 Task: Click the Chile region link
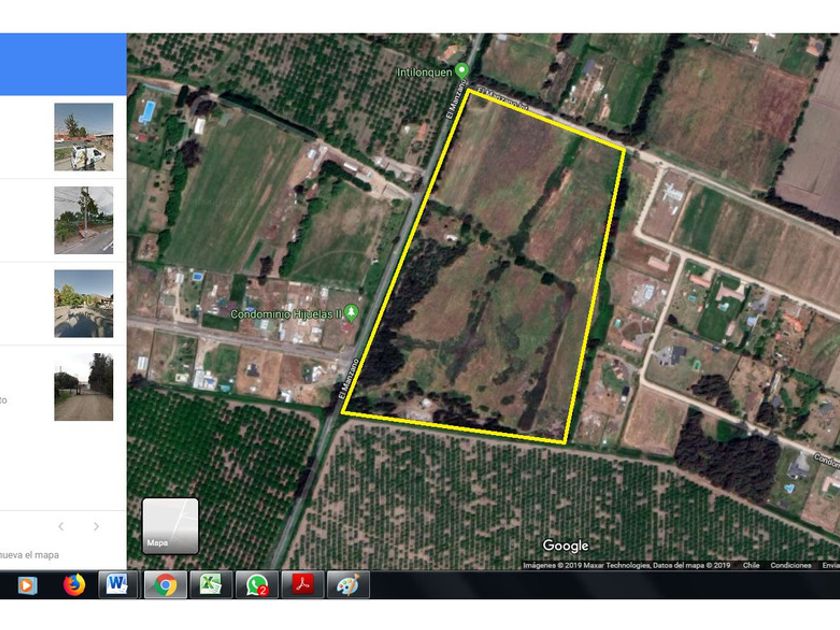751,565
